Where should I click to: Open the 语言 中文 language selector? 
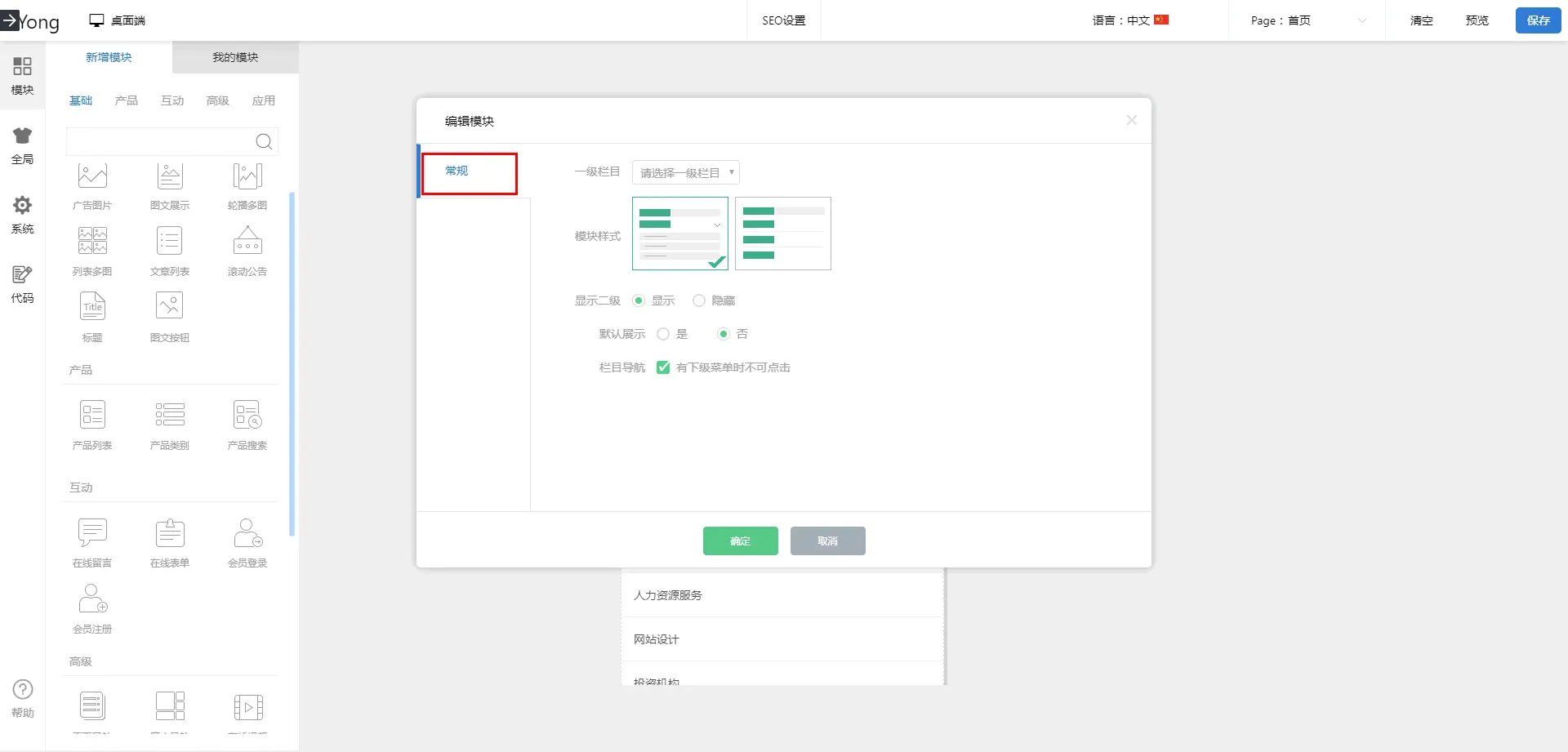coord(1130,20)
